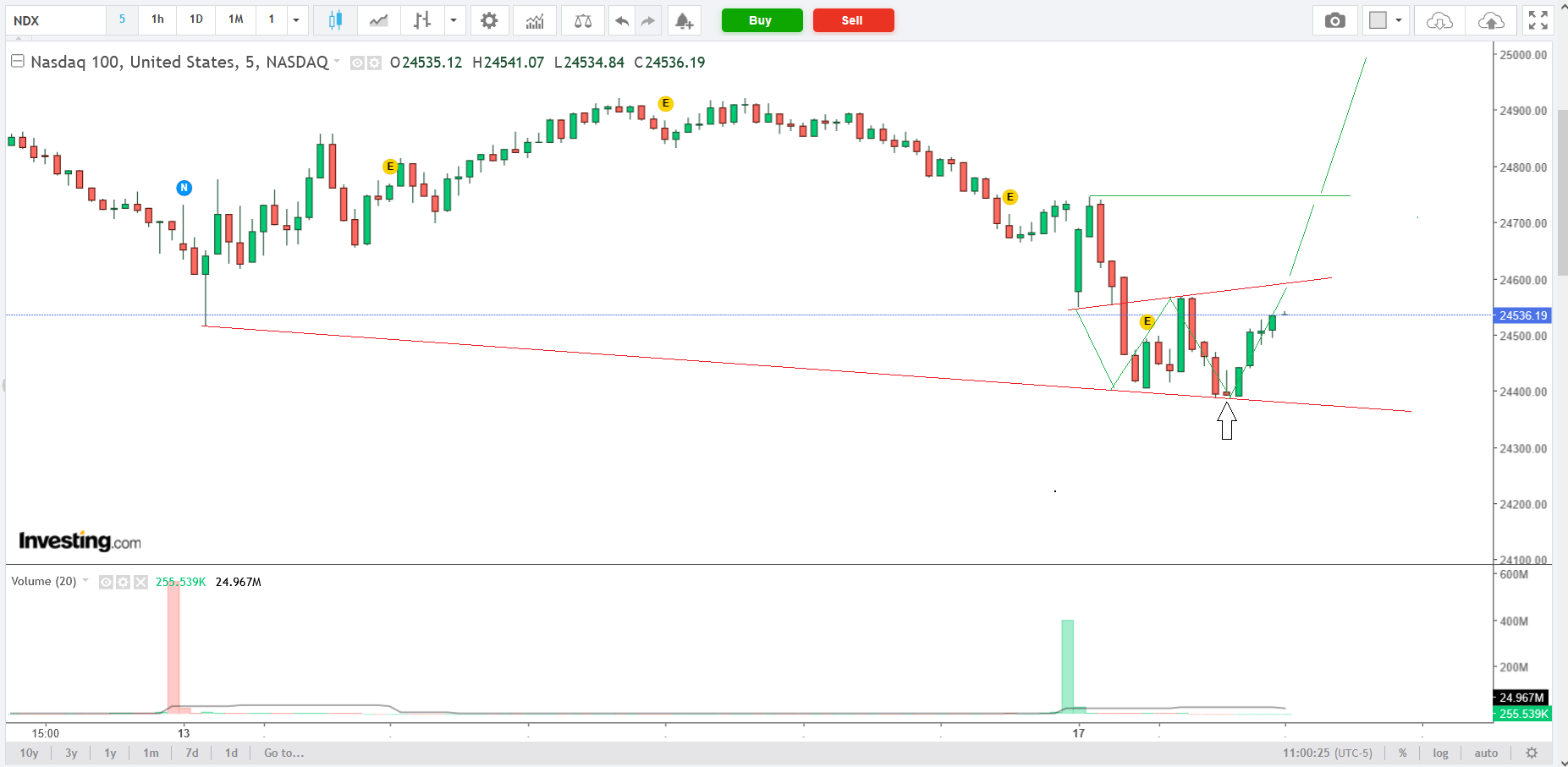Load chart with the cloud download icon
This screenshot has height=767, width=1568.
tap(1439, 20)
